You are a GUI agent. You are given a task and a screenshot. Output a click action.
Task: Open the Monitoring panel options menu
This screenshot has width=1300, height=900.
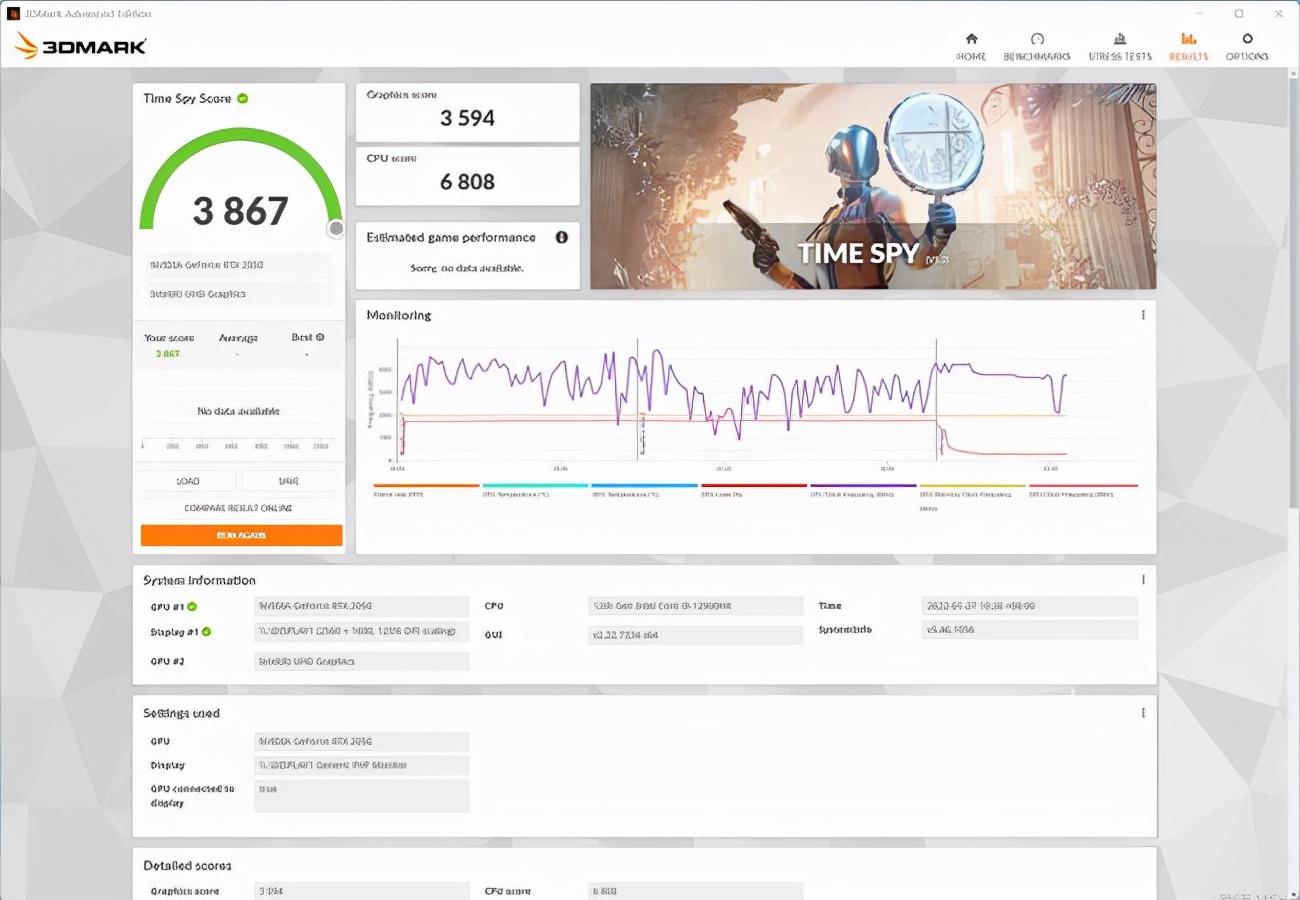(1143, 313)
